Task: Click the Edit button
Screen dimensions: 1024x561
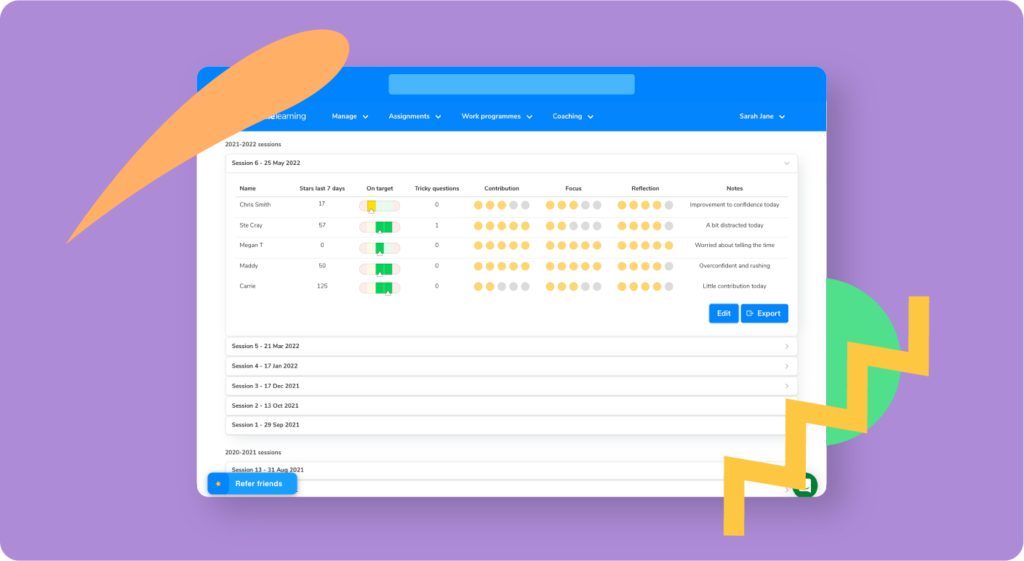Action: [723, 314]
